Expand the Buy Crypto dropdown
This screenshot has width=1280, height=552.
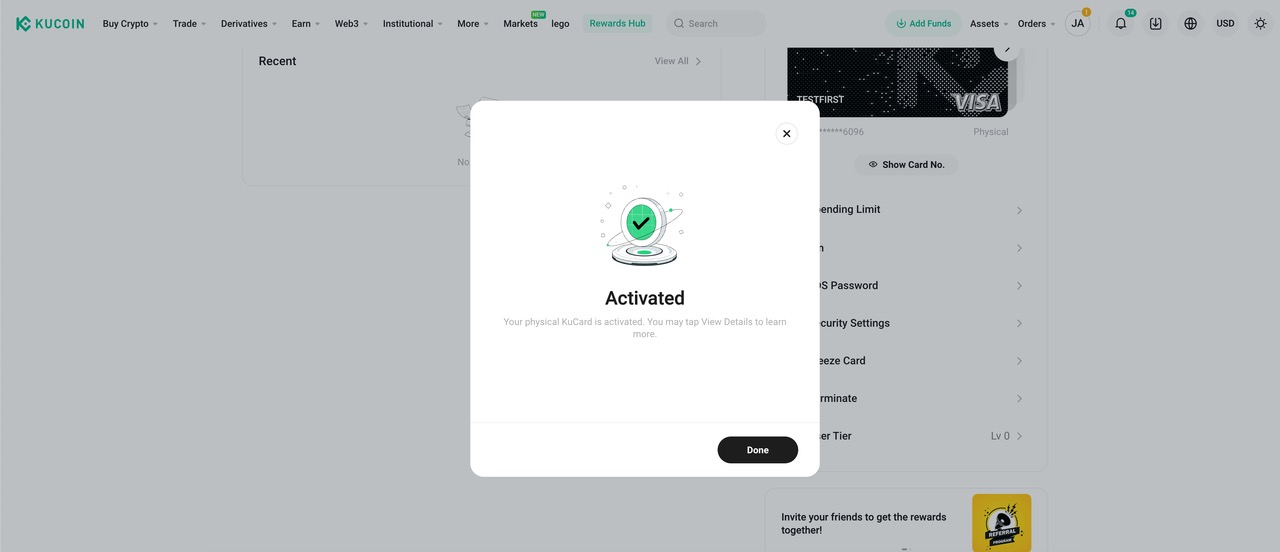coord(130,23)
